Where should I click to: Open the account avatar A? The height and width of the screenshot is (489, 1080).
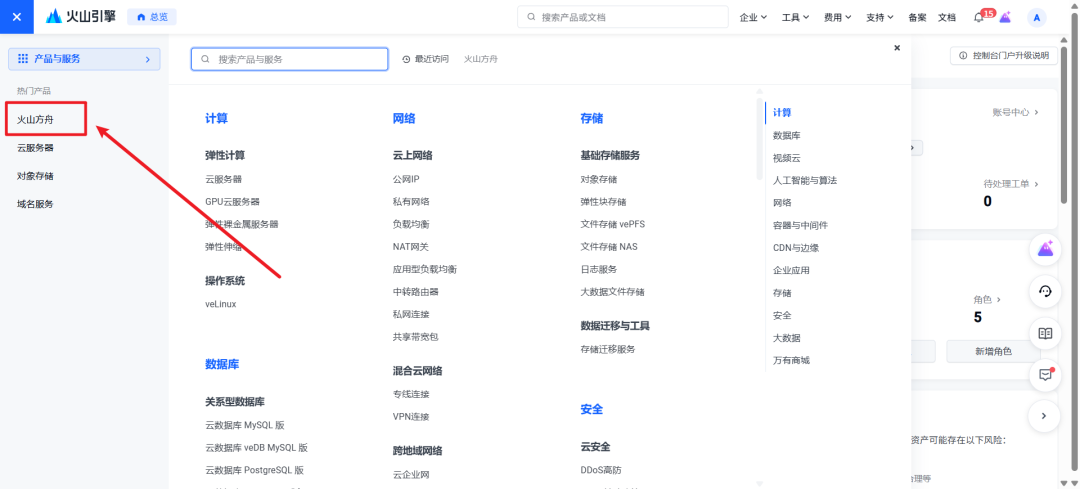coord(1037,18)
